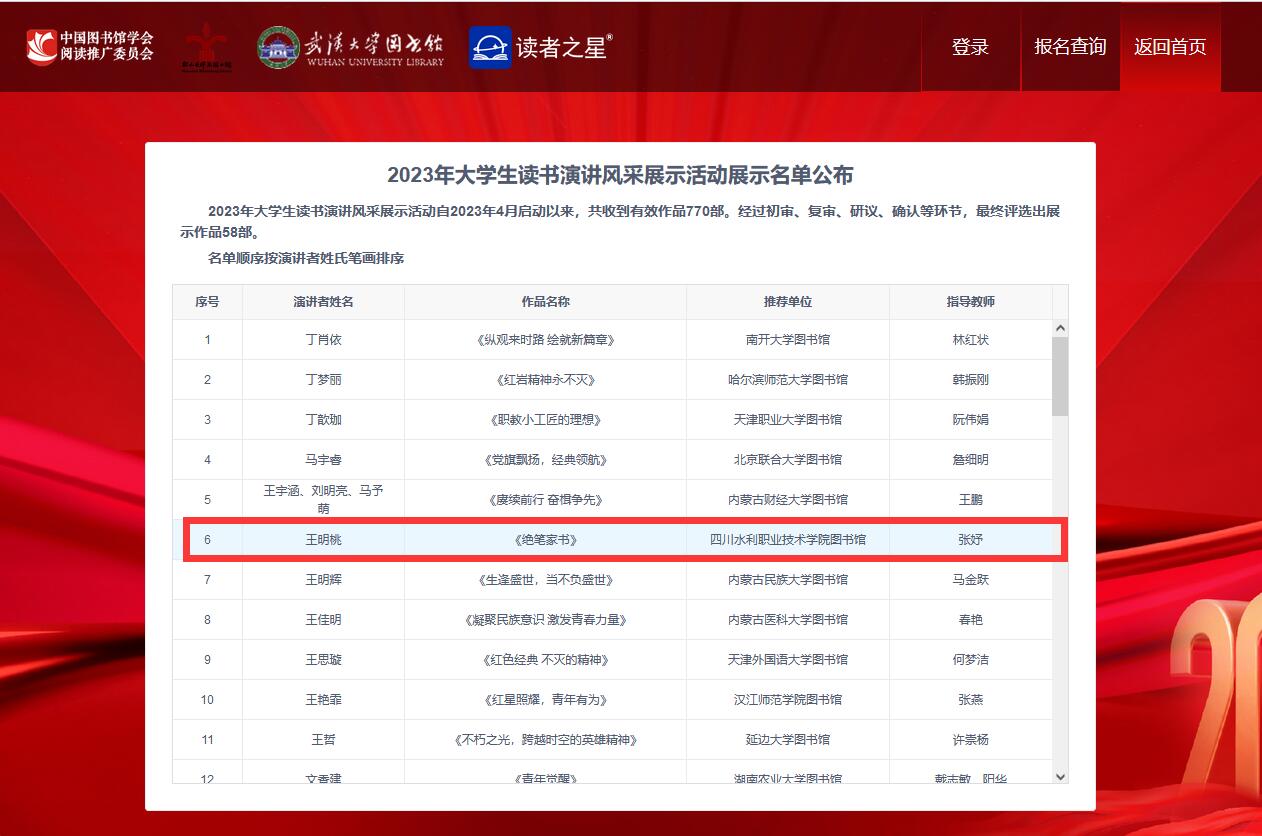Screen dimensions: 1262x836
Task: Select instructor name 许崇杨
Action: tap(971, 740)
